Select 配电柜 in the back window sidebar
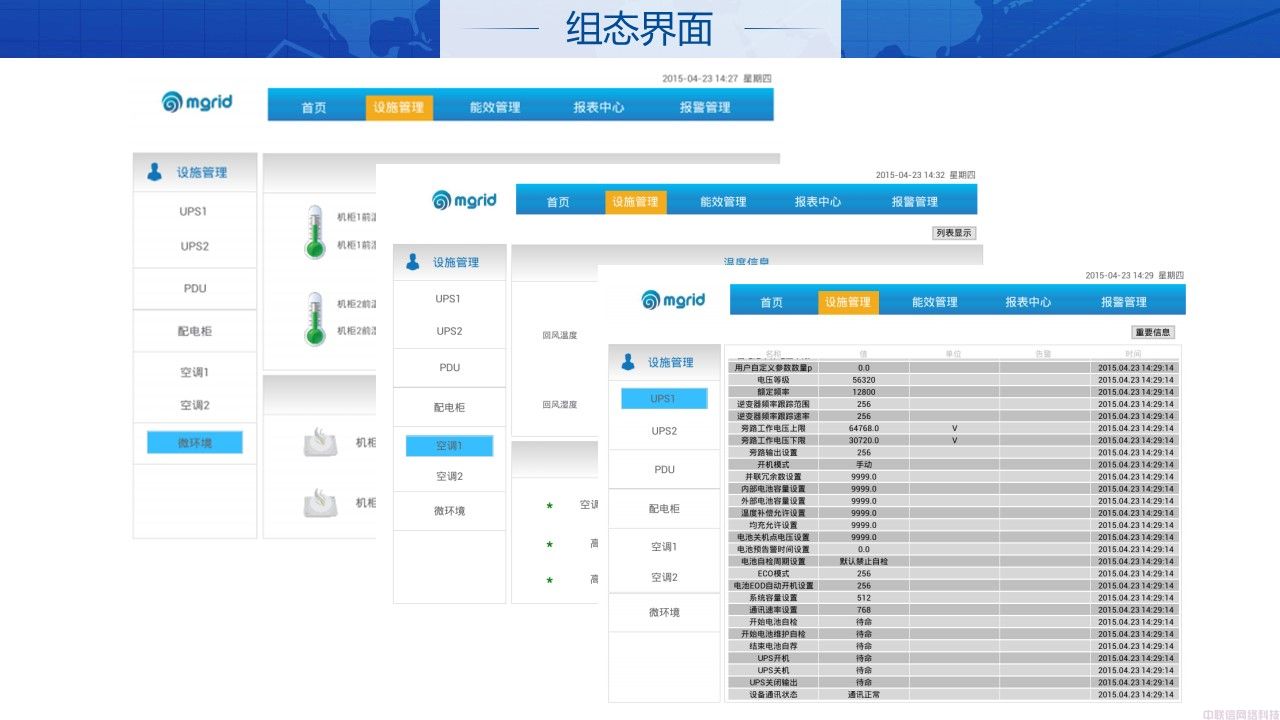Viewport: 1280px width, 720px height. (195, 331)
